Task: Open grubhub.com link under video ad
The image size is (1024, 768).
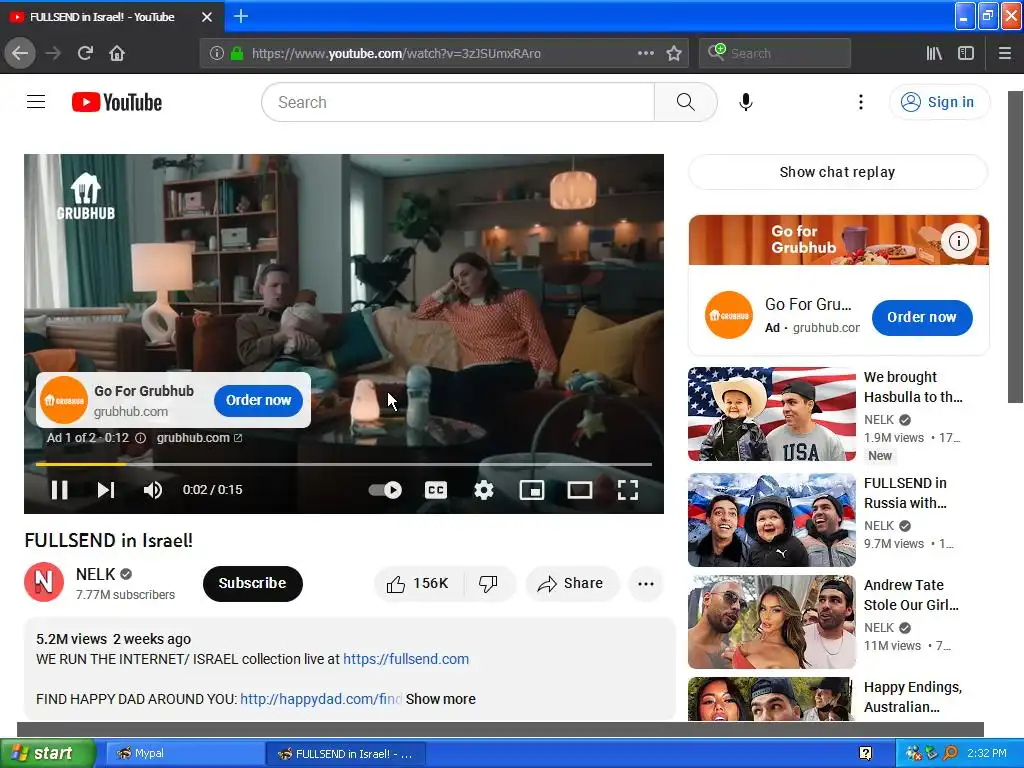Action: tap(199, 438)
